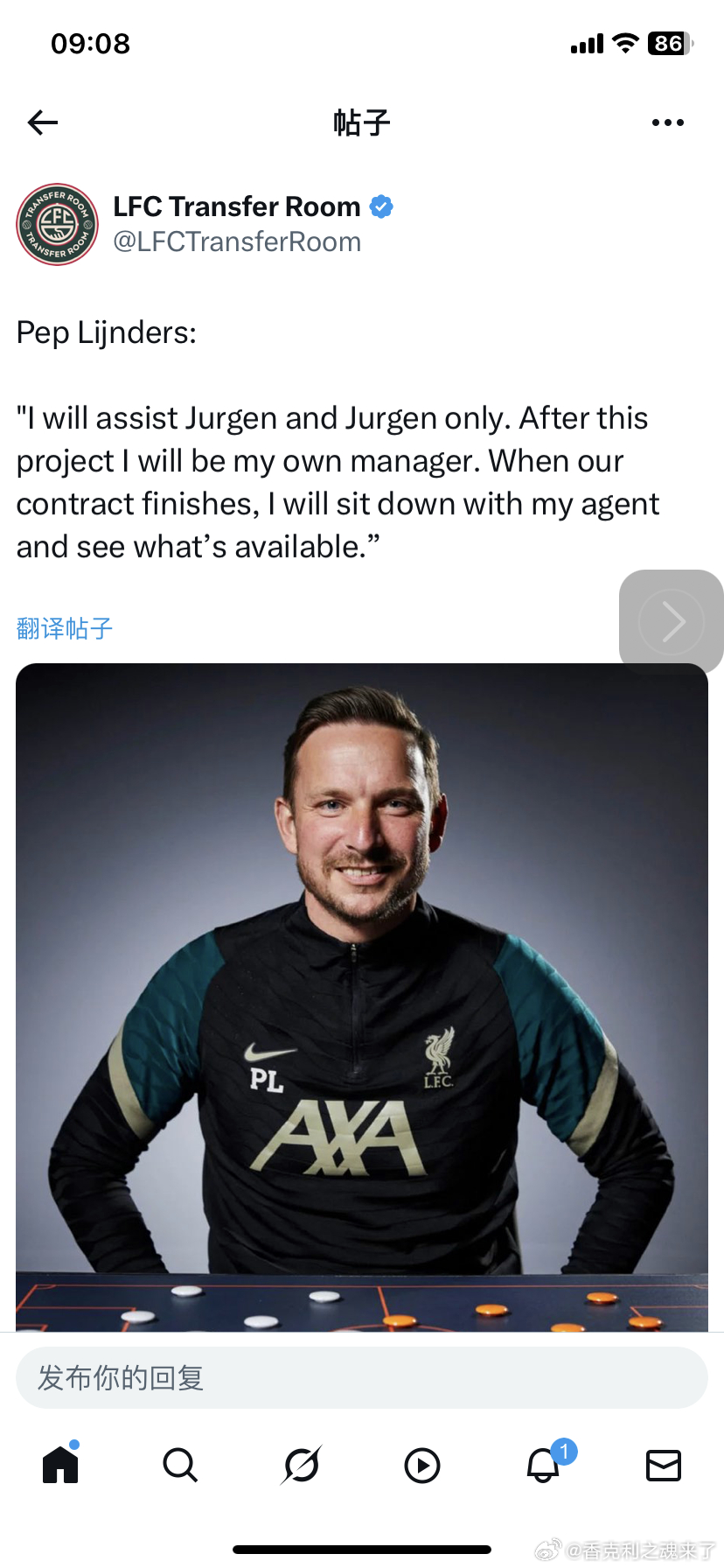Open notifications bell with 1 badge
Screen dimensions: 724x1568
tap(544, 1464)
